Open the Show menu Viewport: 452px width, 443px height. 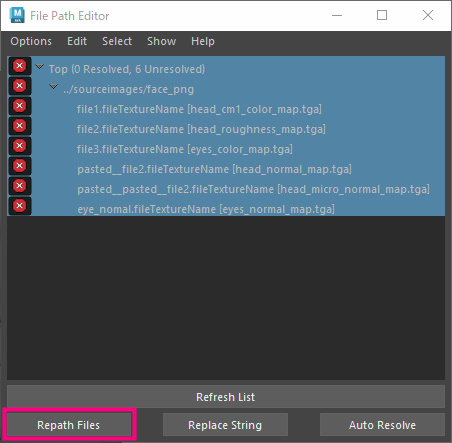[x=162, y=41]
